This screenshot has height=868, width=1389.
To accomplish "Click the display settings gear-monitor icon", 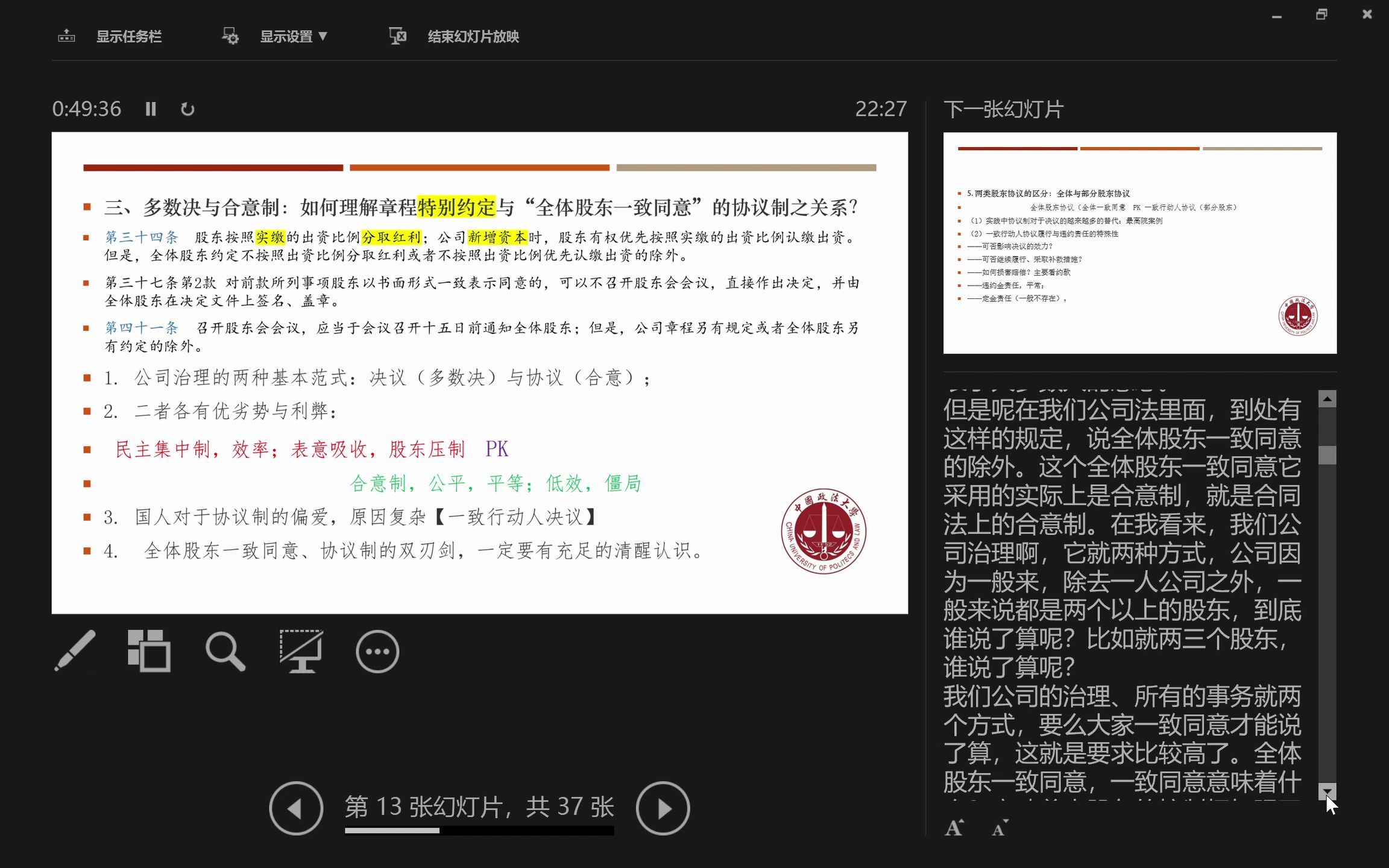I will pos(230,36).
